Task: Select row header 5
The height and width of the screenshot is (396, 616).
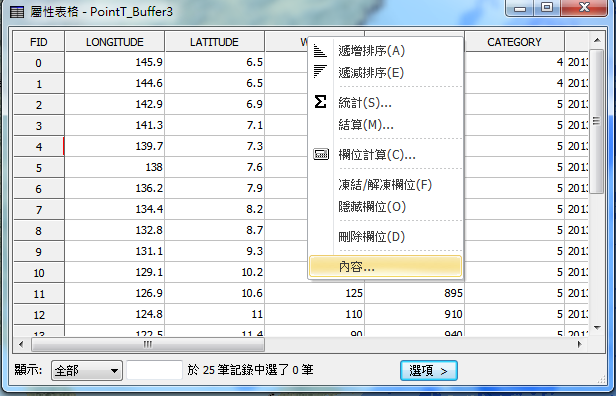Action: (38, 168)
